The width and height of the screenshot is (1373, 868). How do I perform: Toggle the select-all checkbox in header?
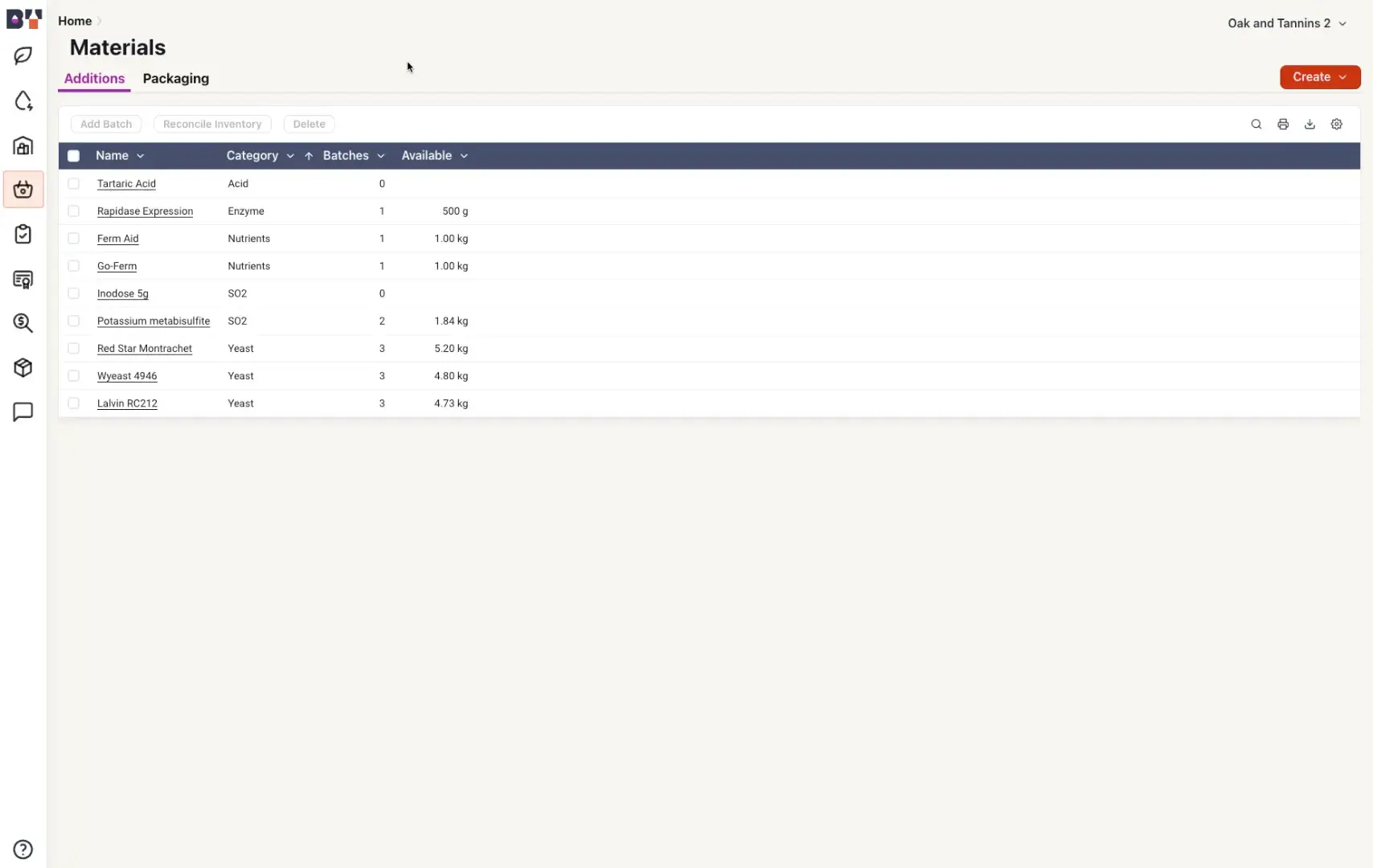click(x=74, y=156)
